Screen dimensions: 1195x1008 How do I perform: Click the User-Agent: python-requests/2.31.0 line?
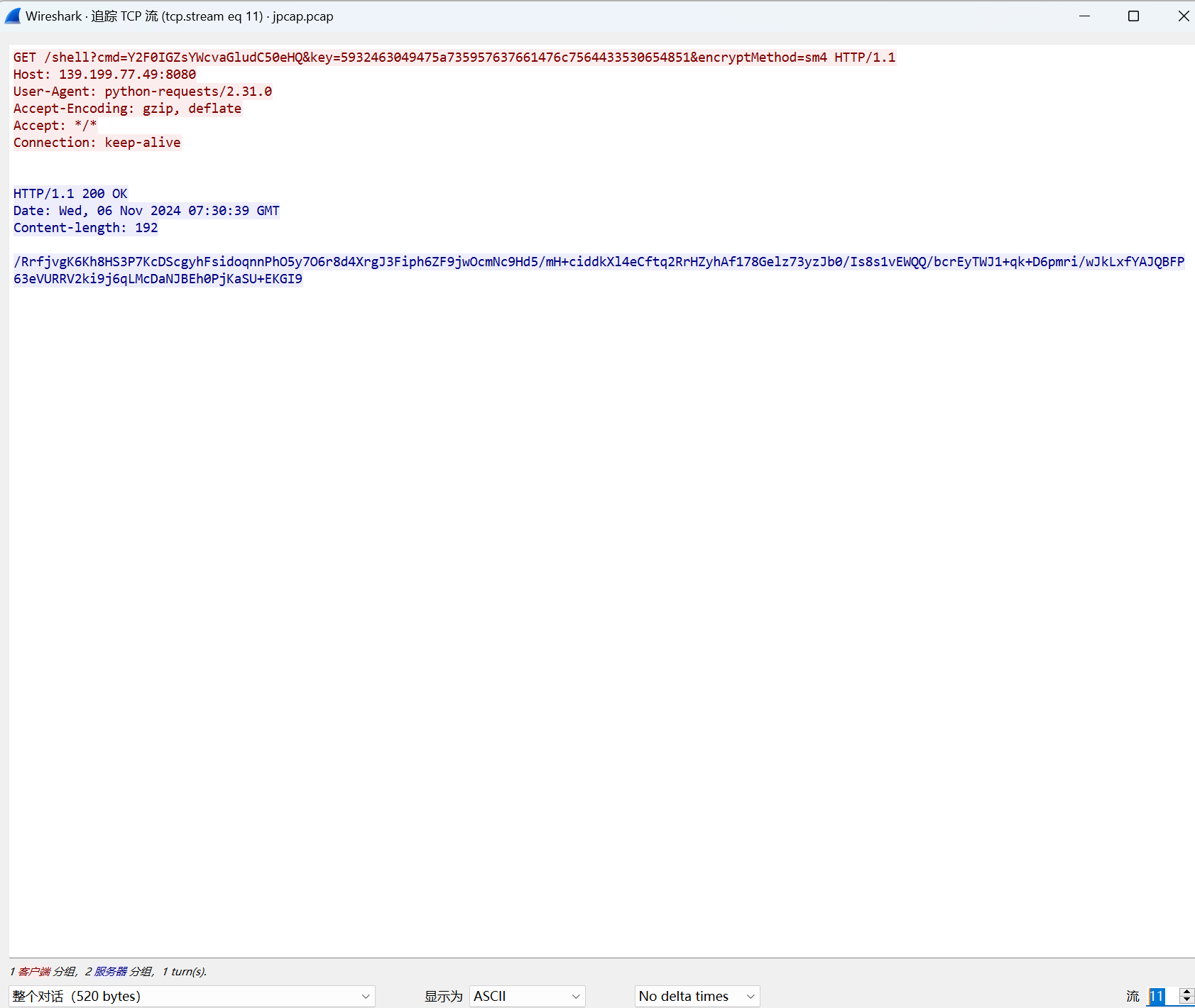click(x=143, y=92)
